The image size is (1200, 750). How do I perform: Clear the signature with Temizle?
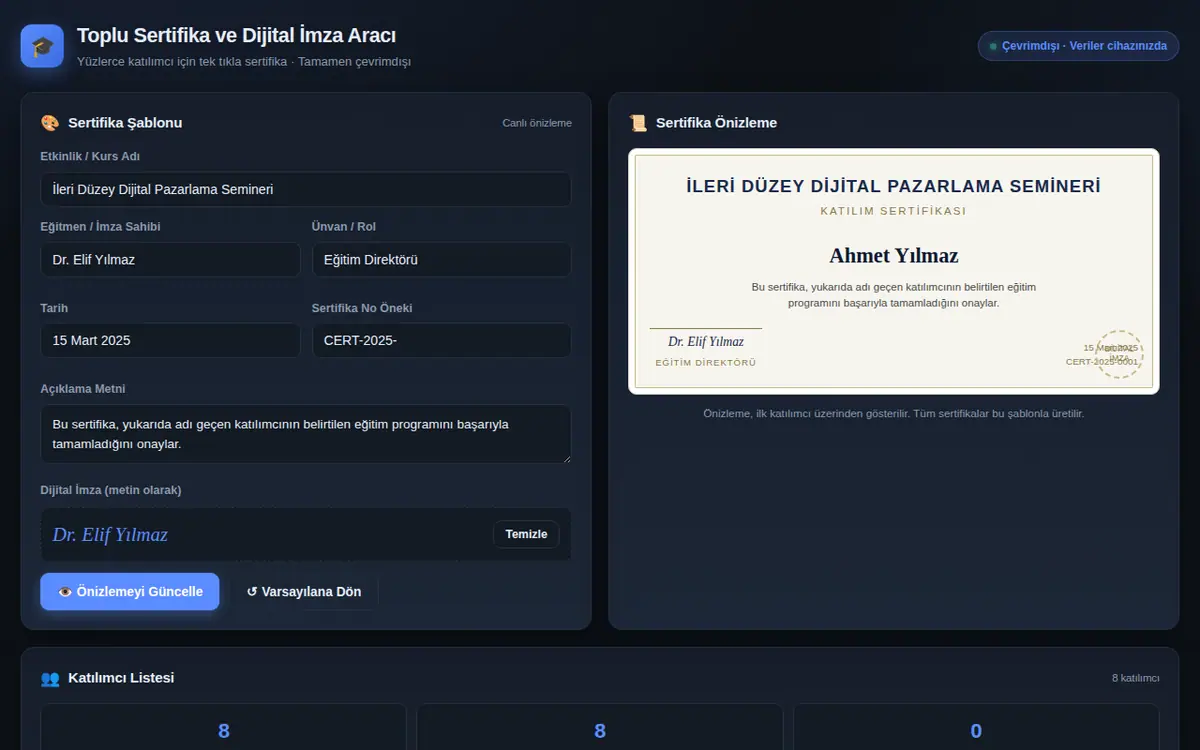tap(526, 534)
